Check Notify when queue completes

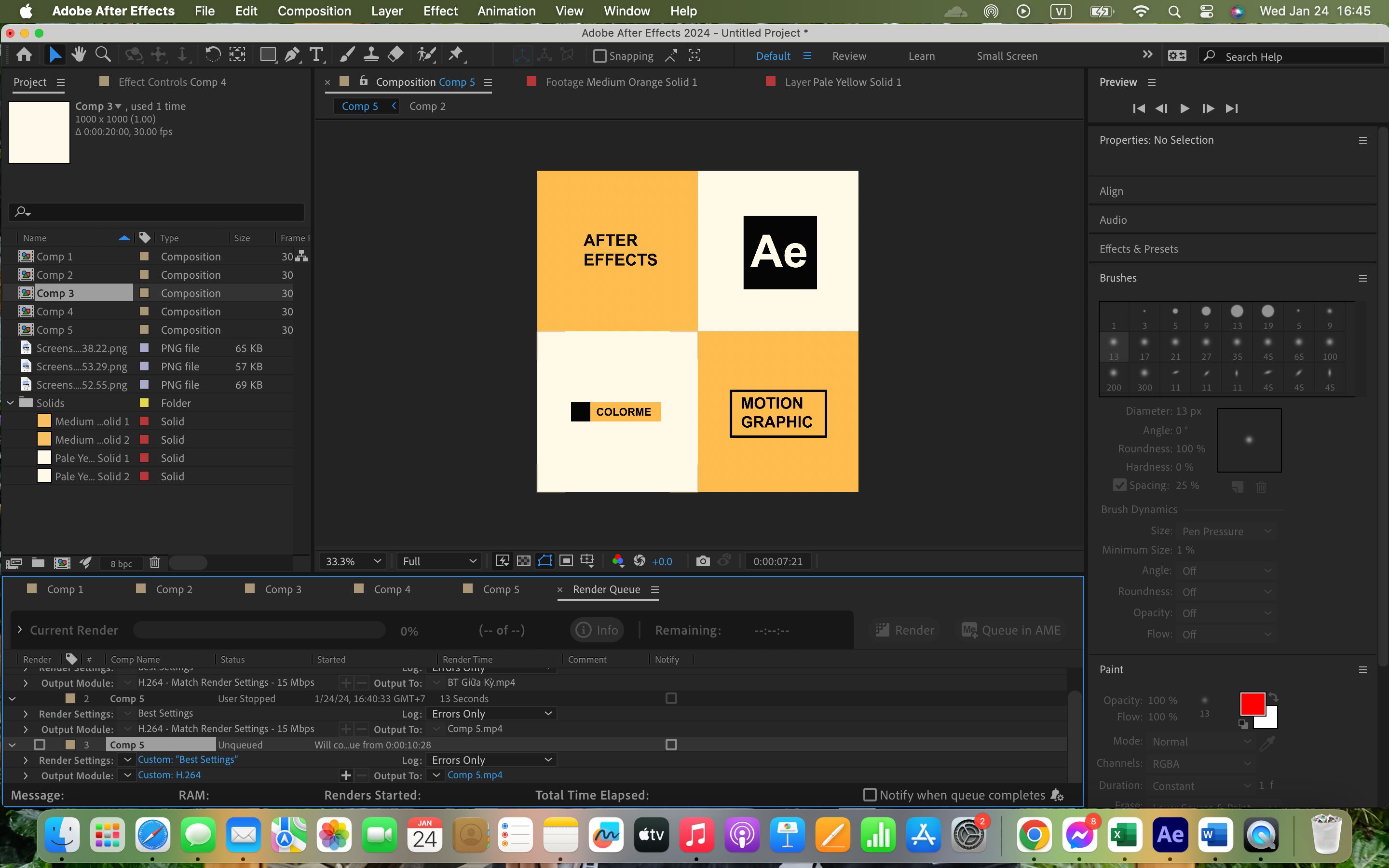point(870,795)
